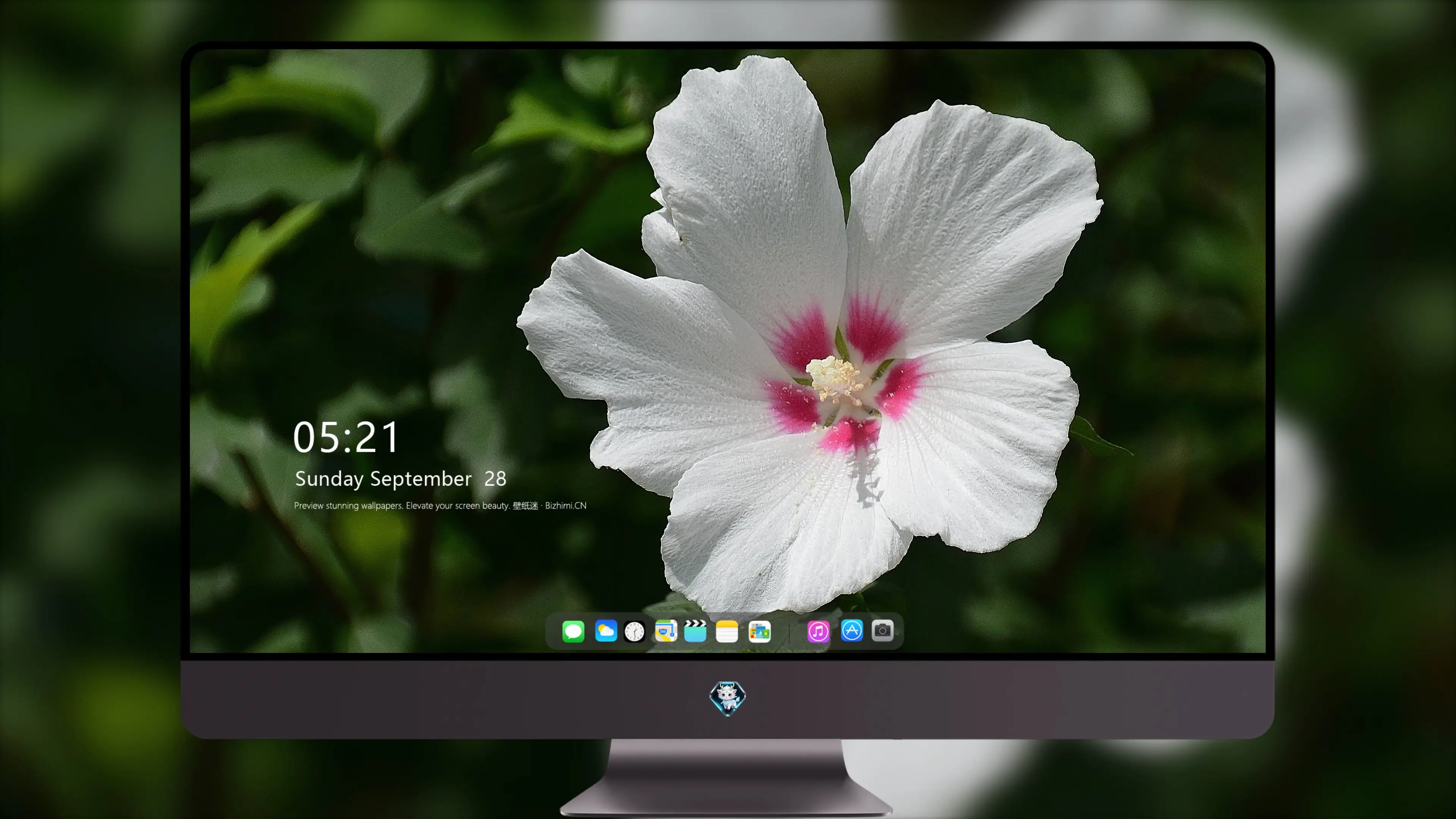Open the Maps app in the dock
Screen dimensions: 1456x819
(x=666, y=631)
